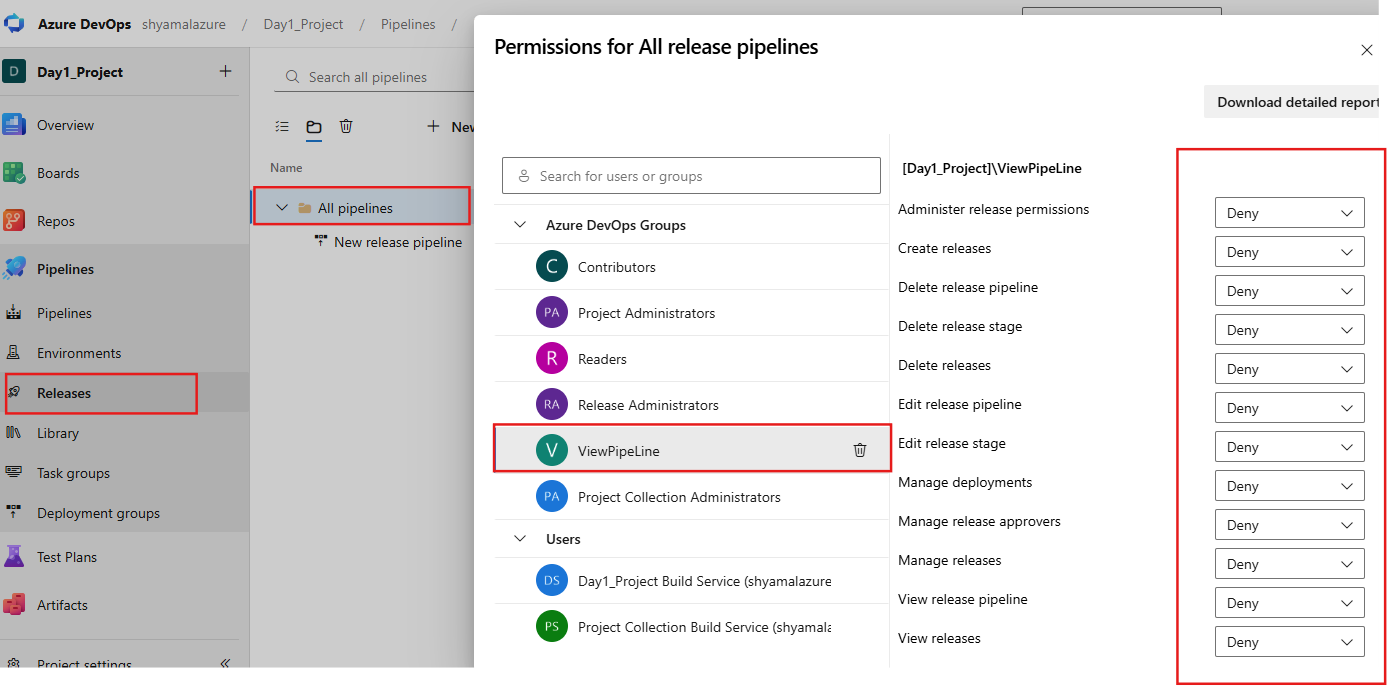This screenshot has height=686, width=1387.
Task: Click the Readers group avatar
Action: [x=552, y=359]
